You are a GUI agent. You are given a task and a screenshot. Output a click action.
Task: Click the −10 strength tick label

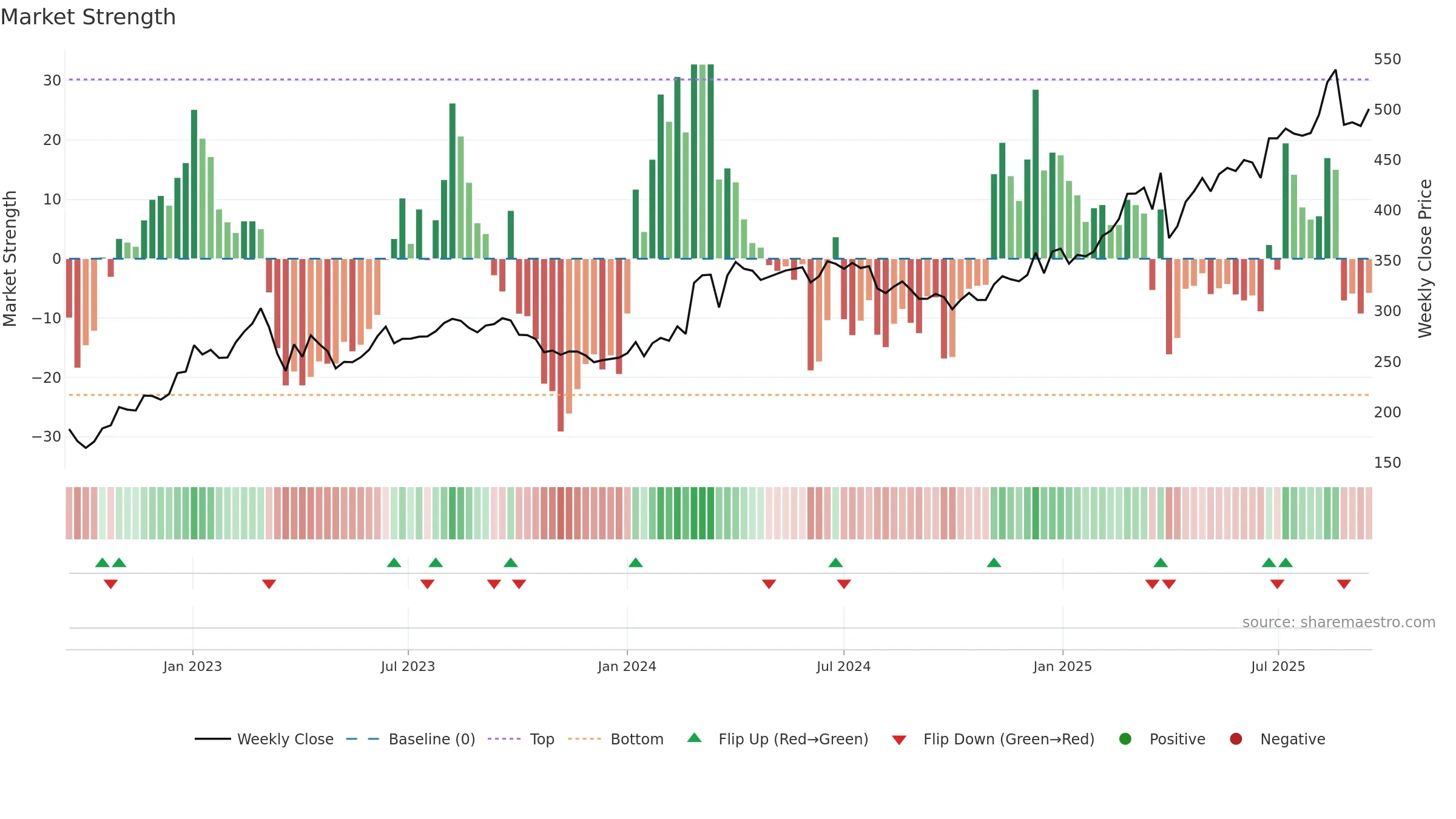click(x=47, y=318)
